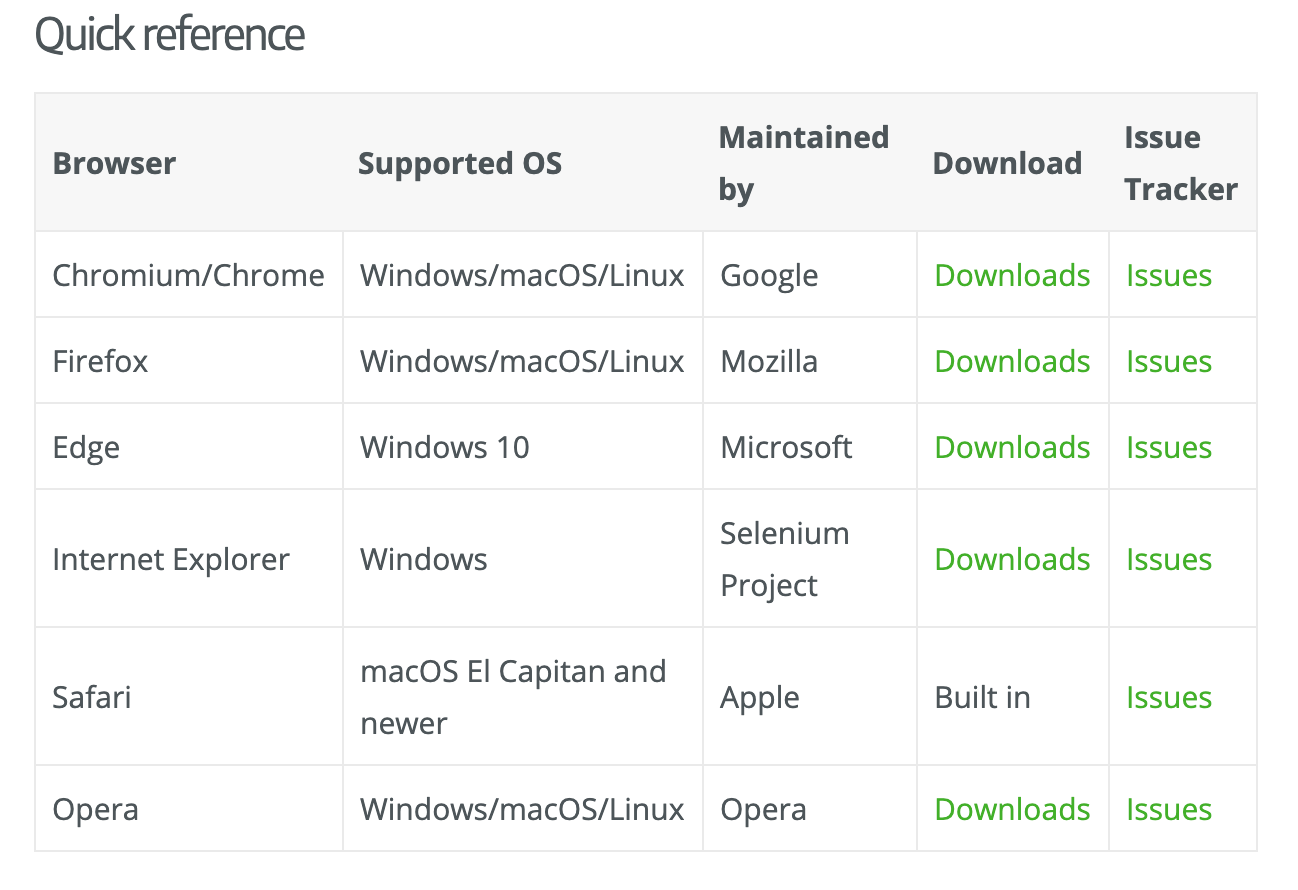
Task: Open the Firefox Issues tracker link
Action: pos(1169,362)
